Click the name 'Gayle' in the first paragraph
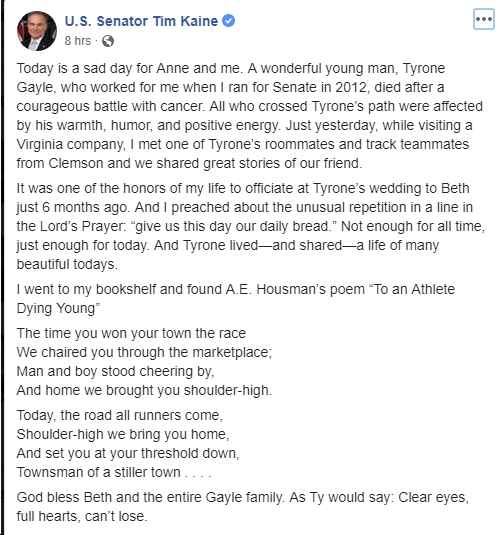This screenshot has width=500, height=535. click(x=35, y=88)
